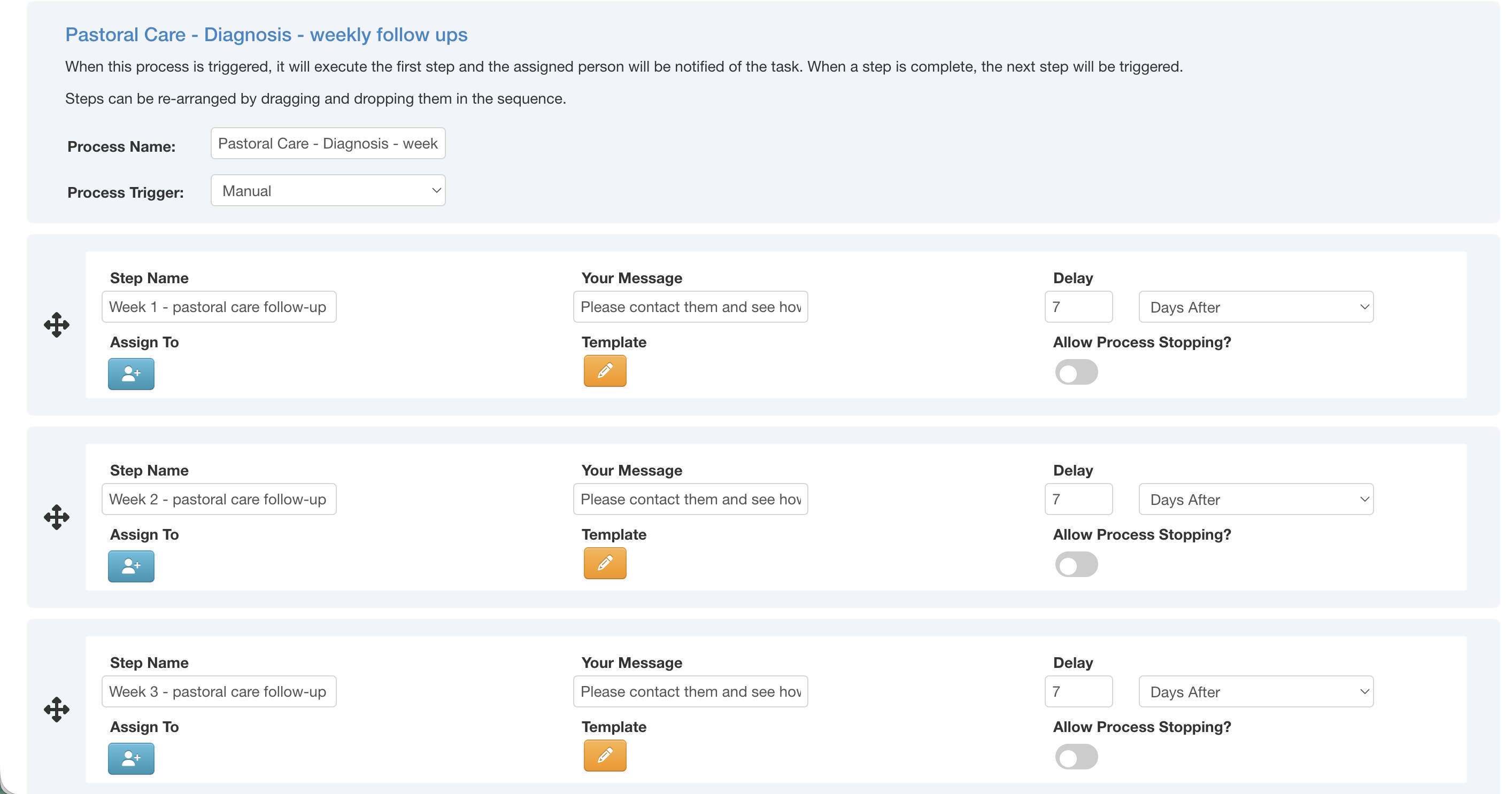Image resolution: width=1512 pixels, height=794 pixels.
Task: Open the Week 2 template editor pencil
Action: 605,563
